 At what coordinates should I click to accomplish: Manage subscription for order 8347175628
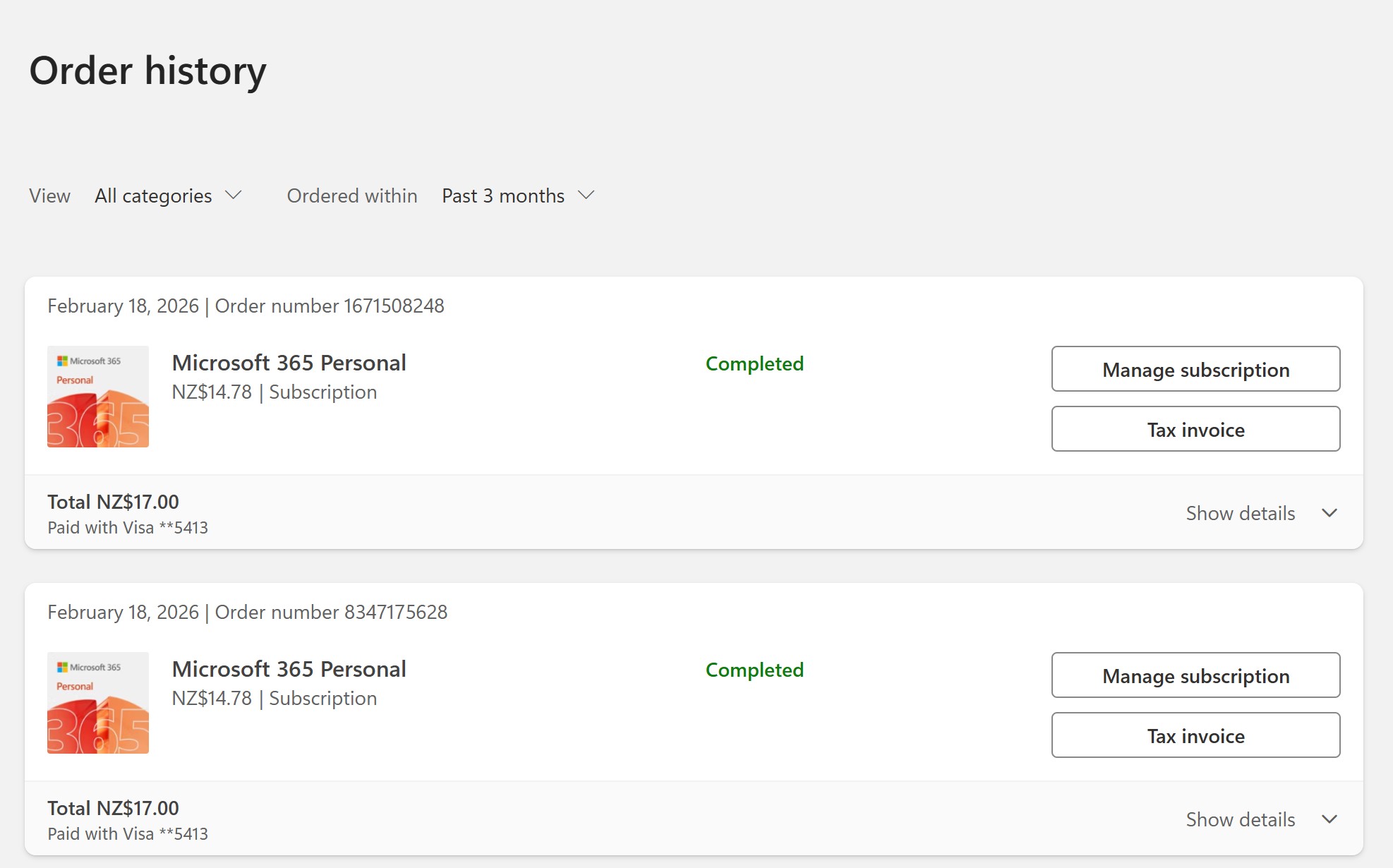pos(1195,675)
